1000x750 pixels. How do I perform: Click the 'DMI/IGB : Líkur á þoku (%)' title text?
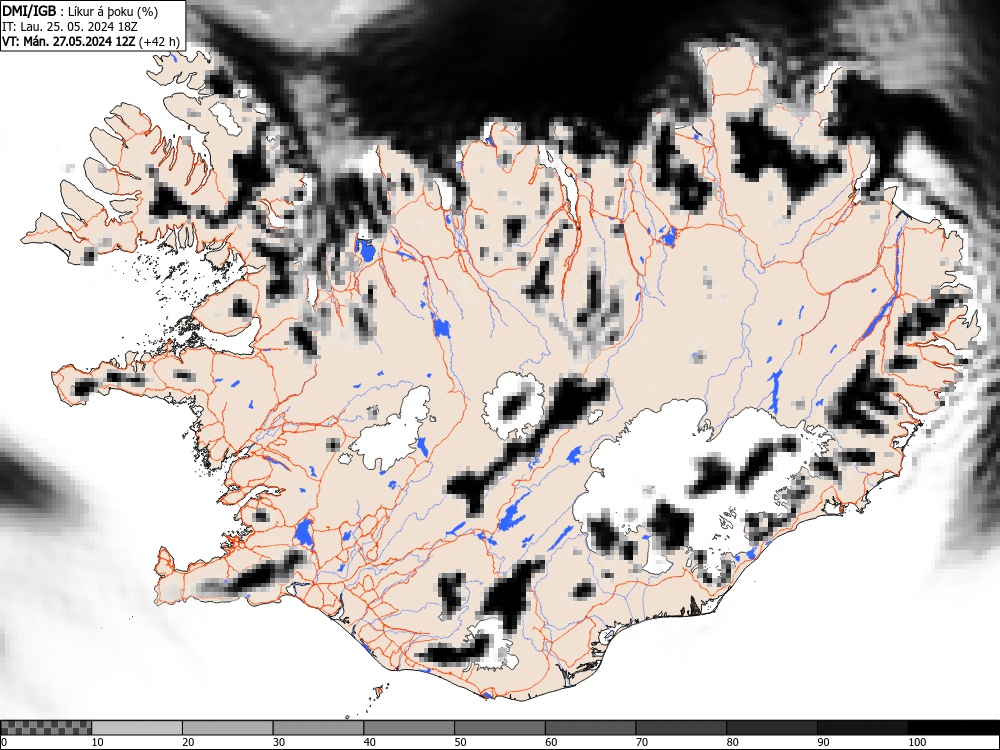tap(80, 11)
